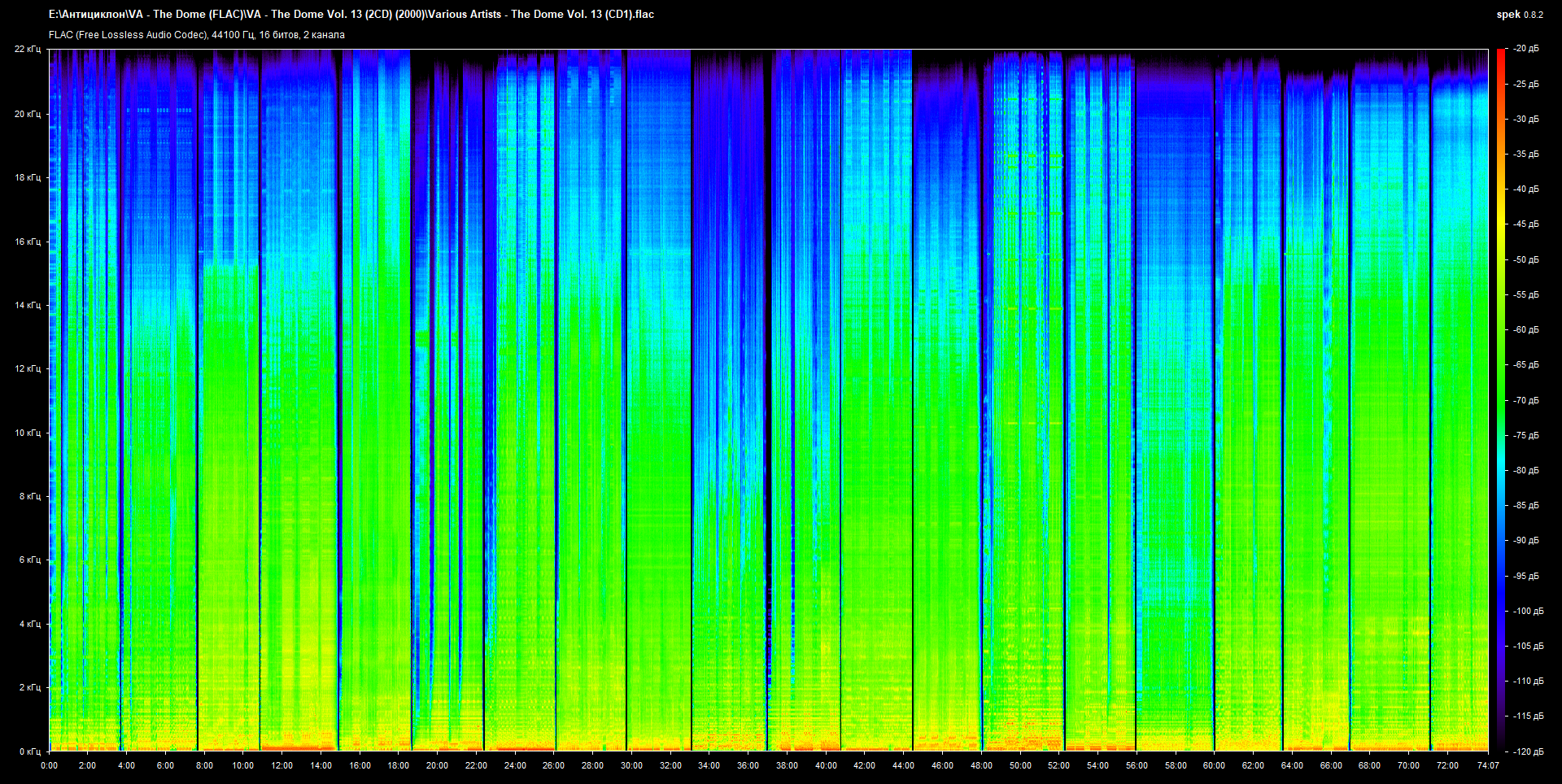The height and width of the screenshot is (784, 1562).
Task: Click the 74:07 end time label
Action: (1487, 765)
